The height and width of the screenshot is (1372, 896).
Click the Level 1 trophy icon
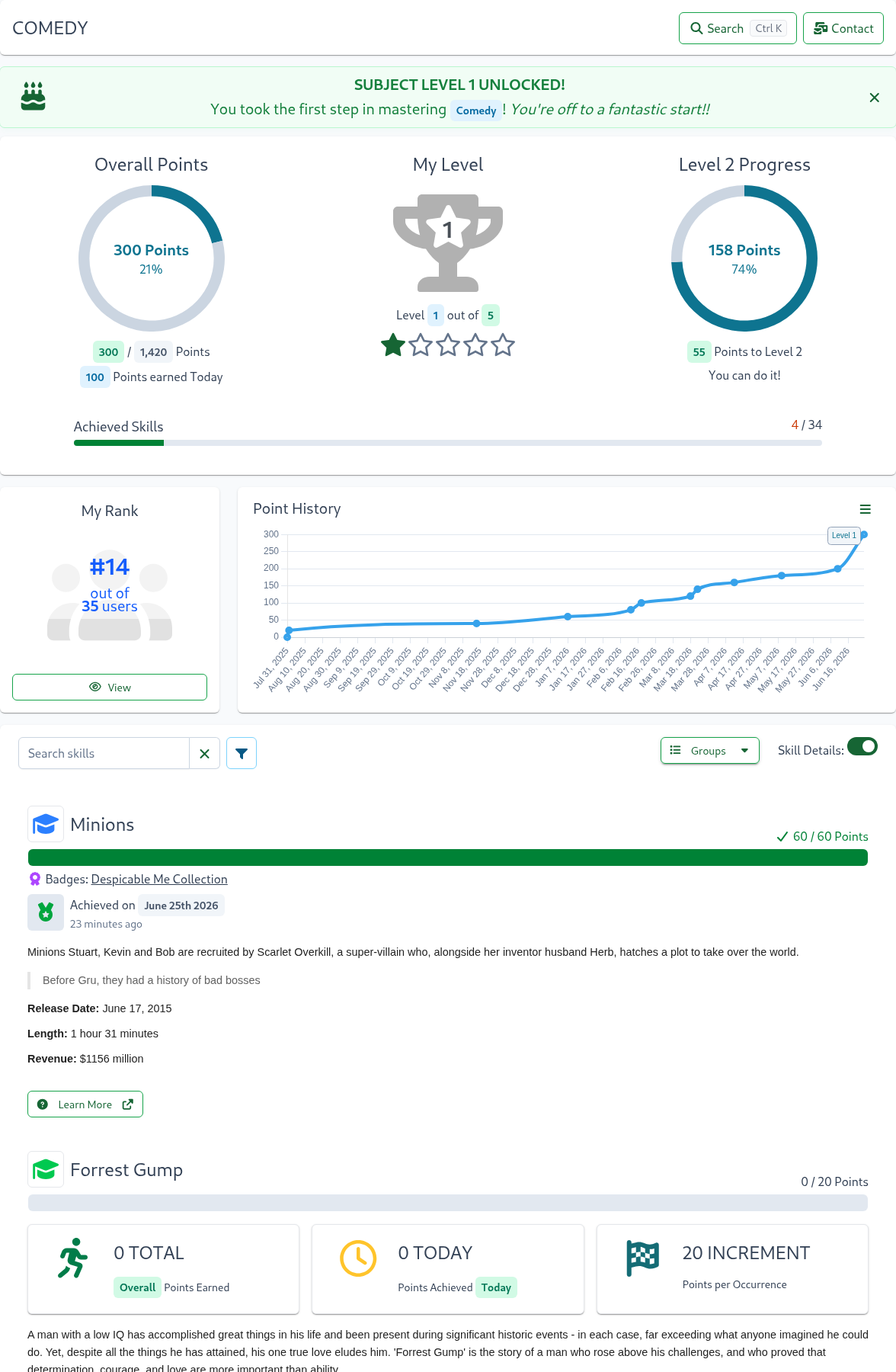pyautogui.click(x=448, y=242)
